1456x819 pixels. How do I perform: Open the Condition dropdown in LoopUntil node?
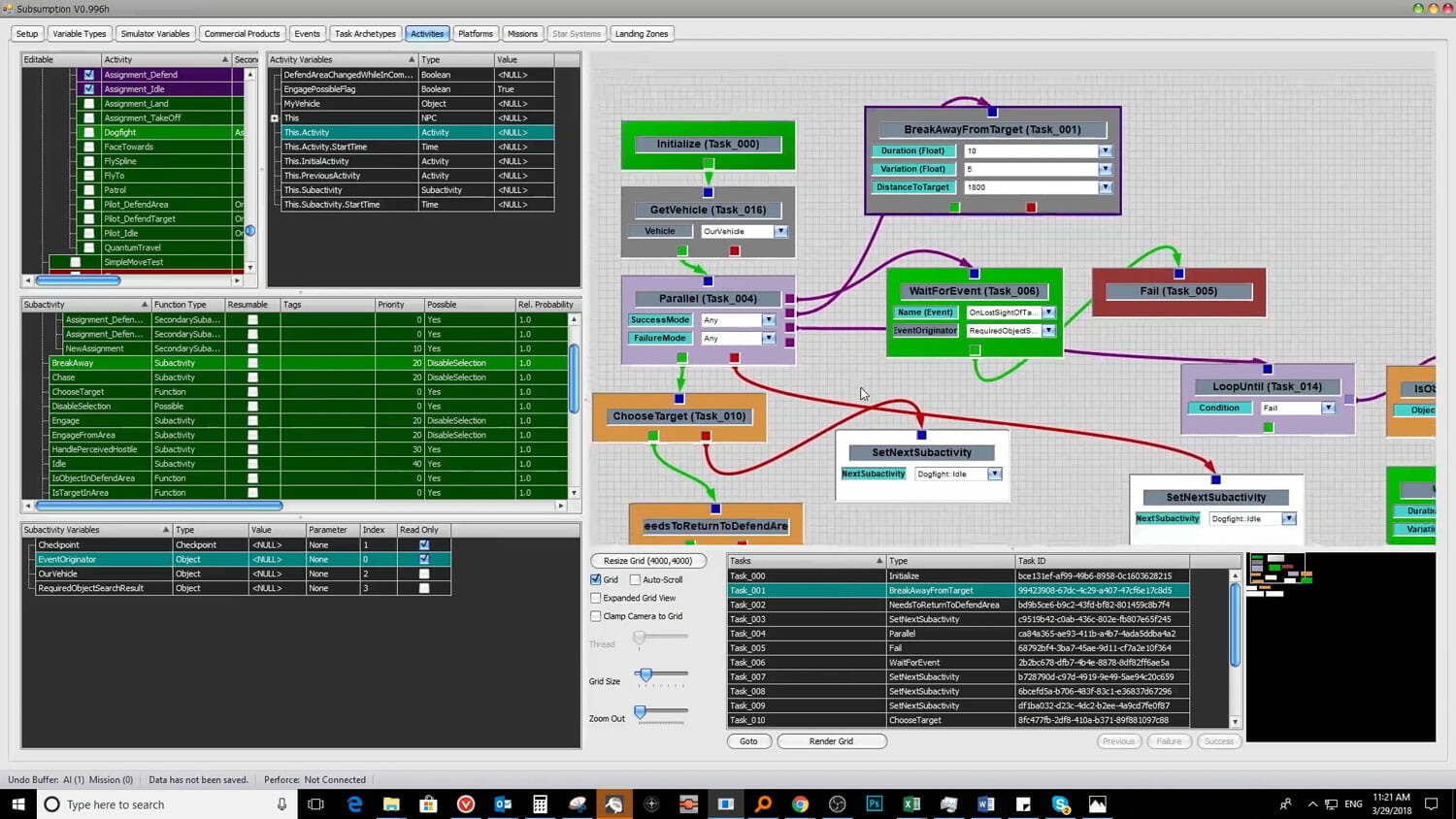point(1327,409)
